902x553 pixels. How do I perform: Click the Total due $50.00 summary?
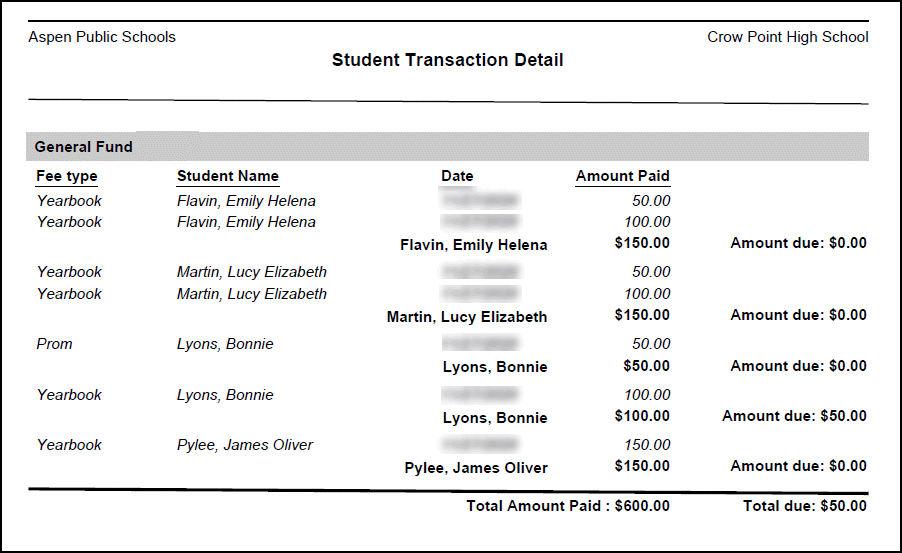(804, 506)
